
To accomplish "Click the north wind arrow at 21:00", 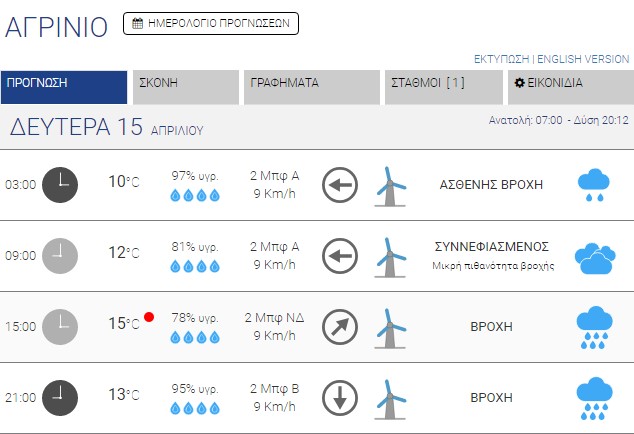I will (x=340, y=397).
